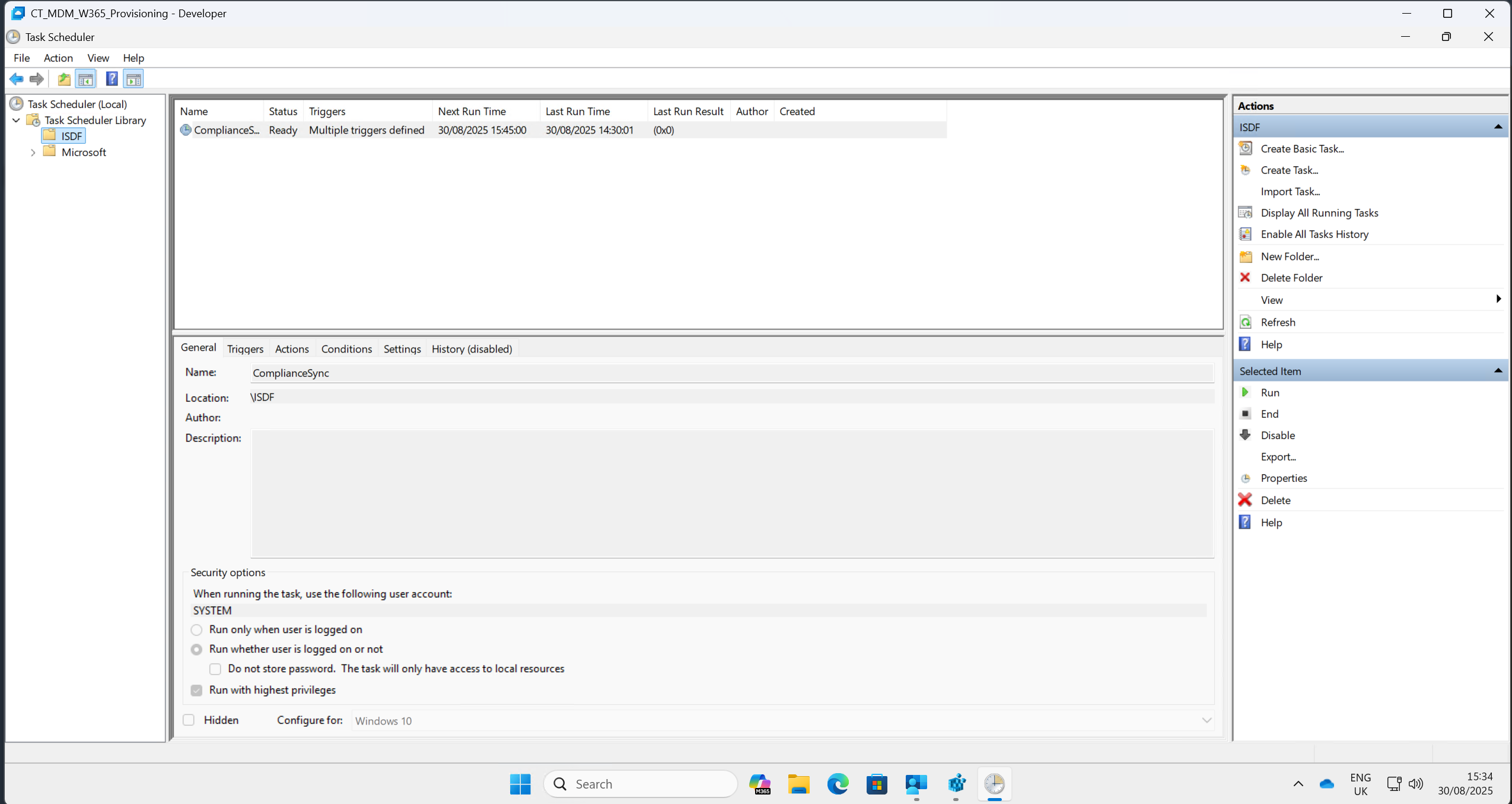Click the Enable All Tasks History icon
The image size is (1512, 804).
(x=1246, y=234)
